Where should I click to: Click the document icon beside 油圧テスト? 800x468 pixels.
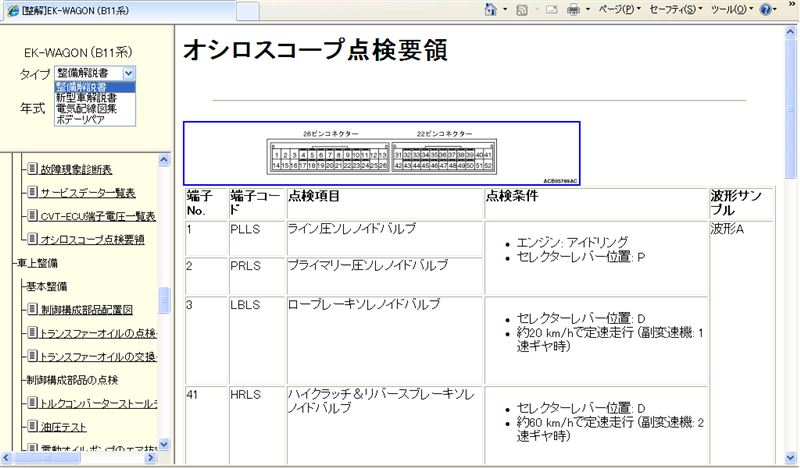[32, 426]
